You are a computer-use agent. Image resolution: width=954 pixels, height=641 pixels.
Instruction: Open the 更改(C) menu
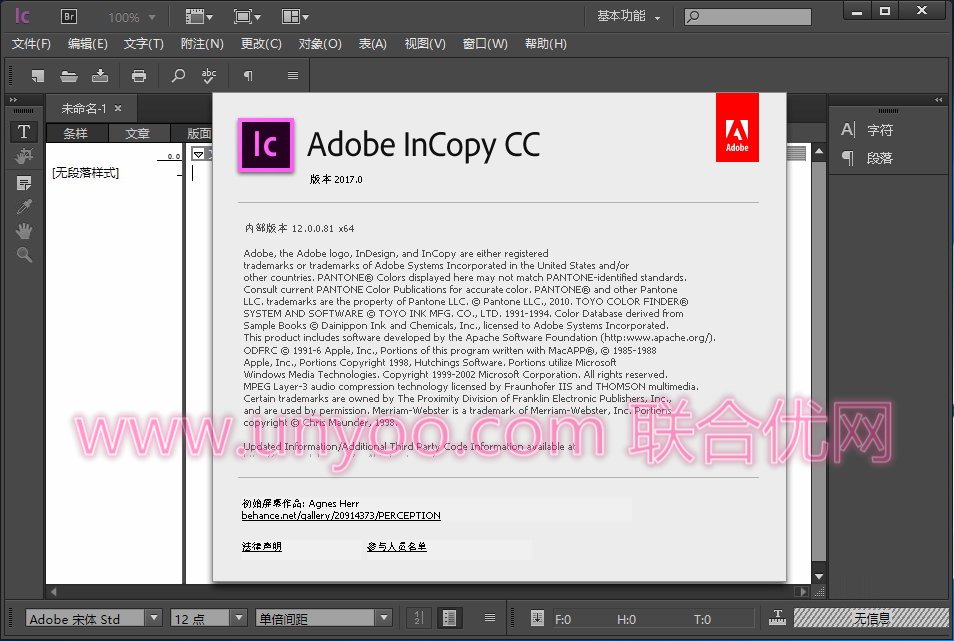tap(261, 44)
